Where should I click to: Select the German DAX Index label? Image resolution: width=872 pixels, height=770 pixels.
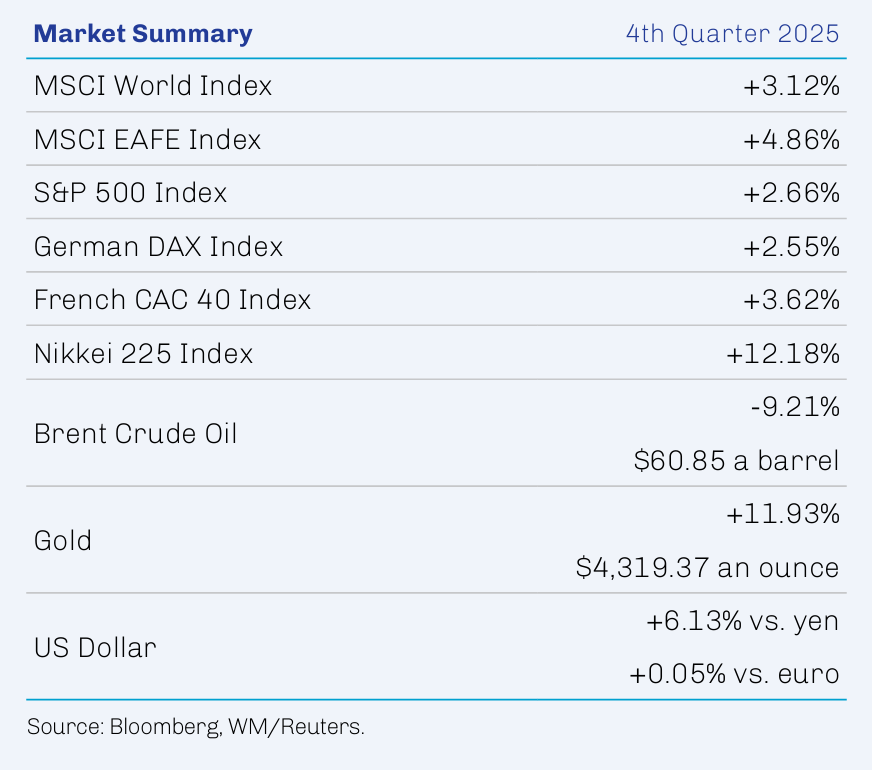158,246
